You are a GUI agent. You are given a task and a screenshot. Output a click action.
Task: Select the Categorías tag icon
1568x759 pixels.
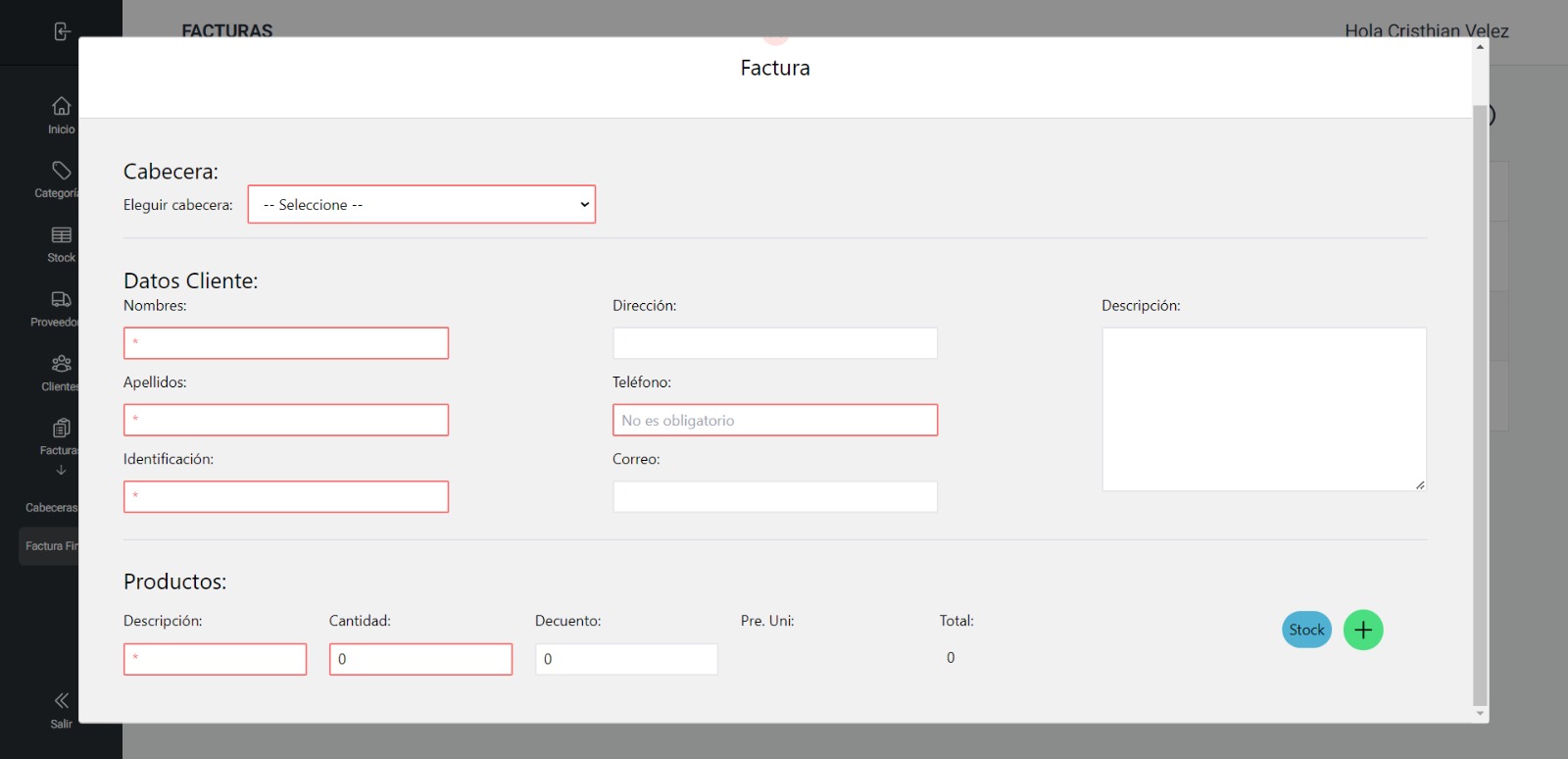tap(61, 171)
